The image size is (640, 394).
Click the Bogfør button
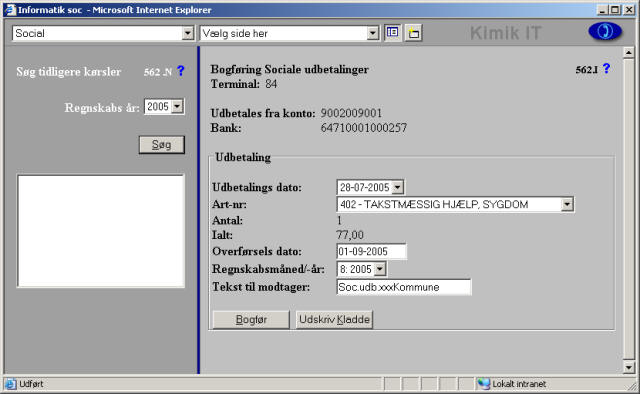click(251, 319)
